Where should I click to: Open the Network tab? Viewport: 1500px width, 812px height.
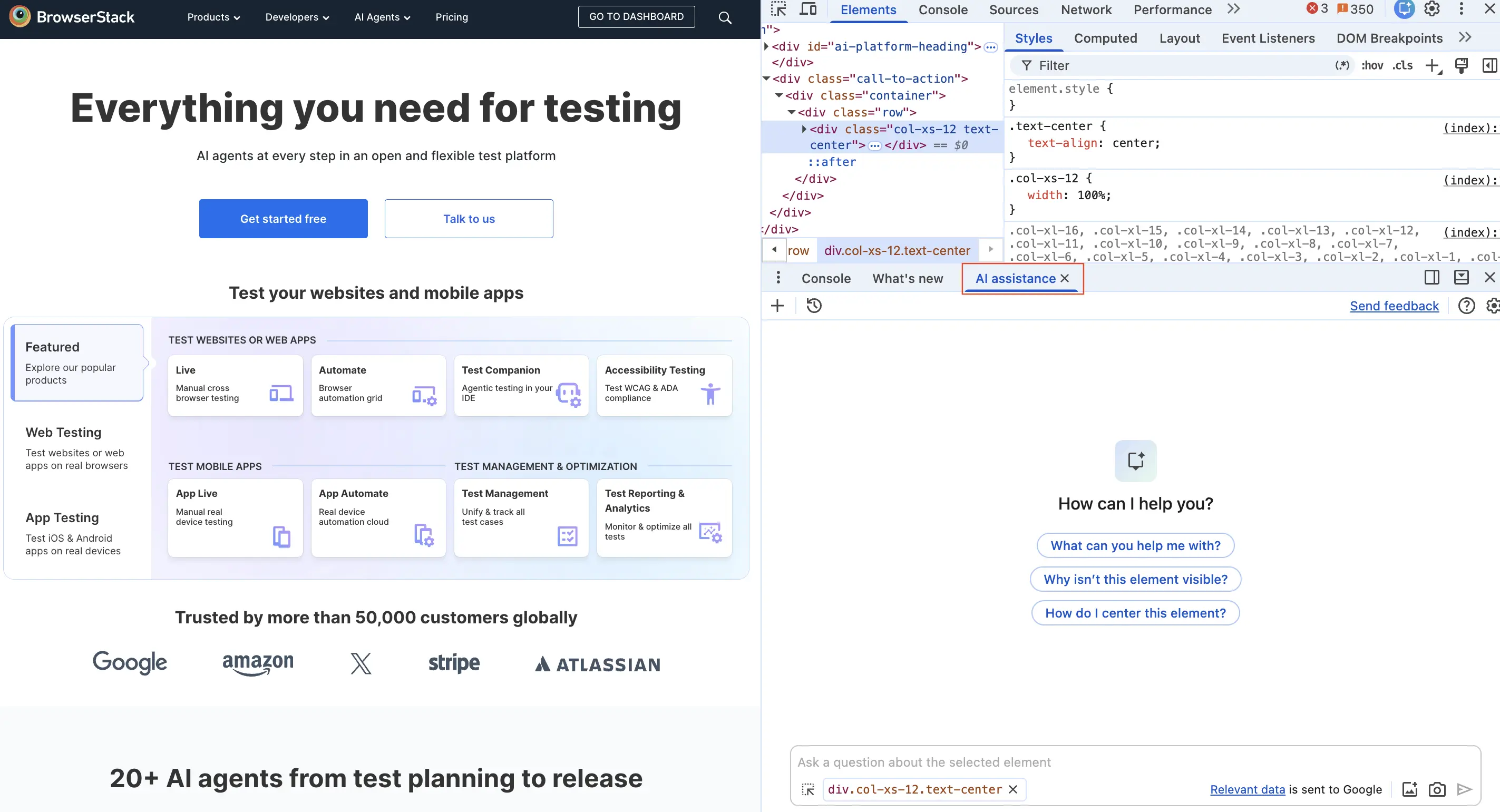click(1085, 10)
